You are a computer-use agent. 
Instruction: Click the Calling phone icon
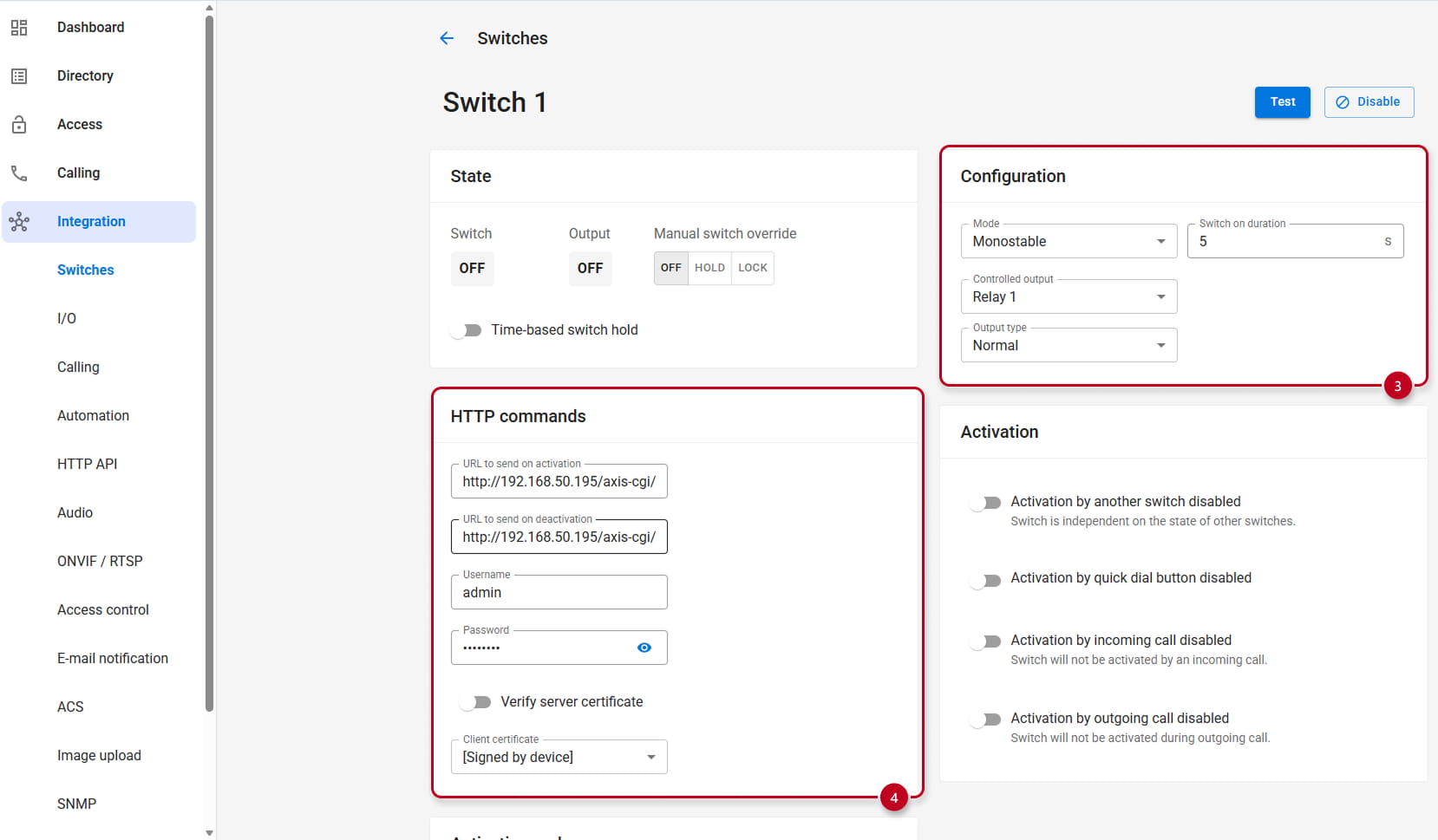[x=19, y=173]
